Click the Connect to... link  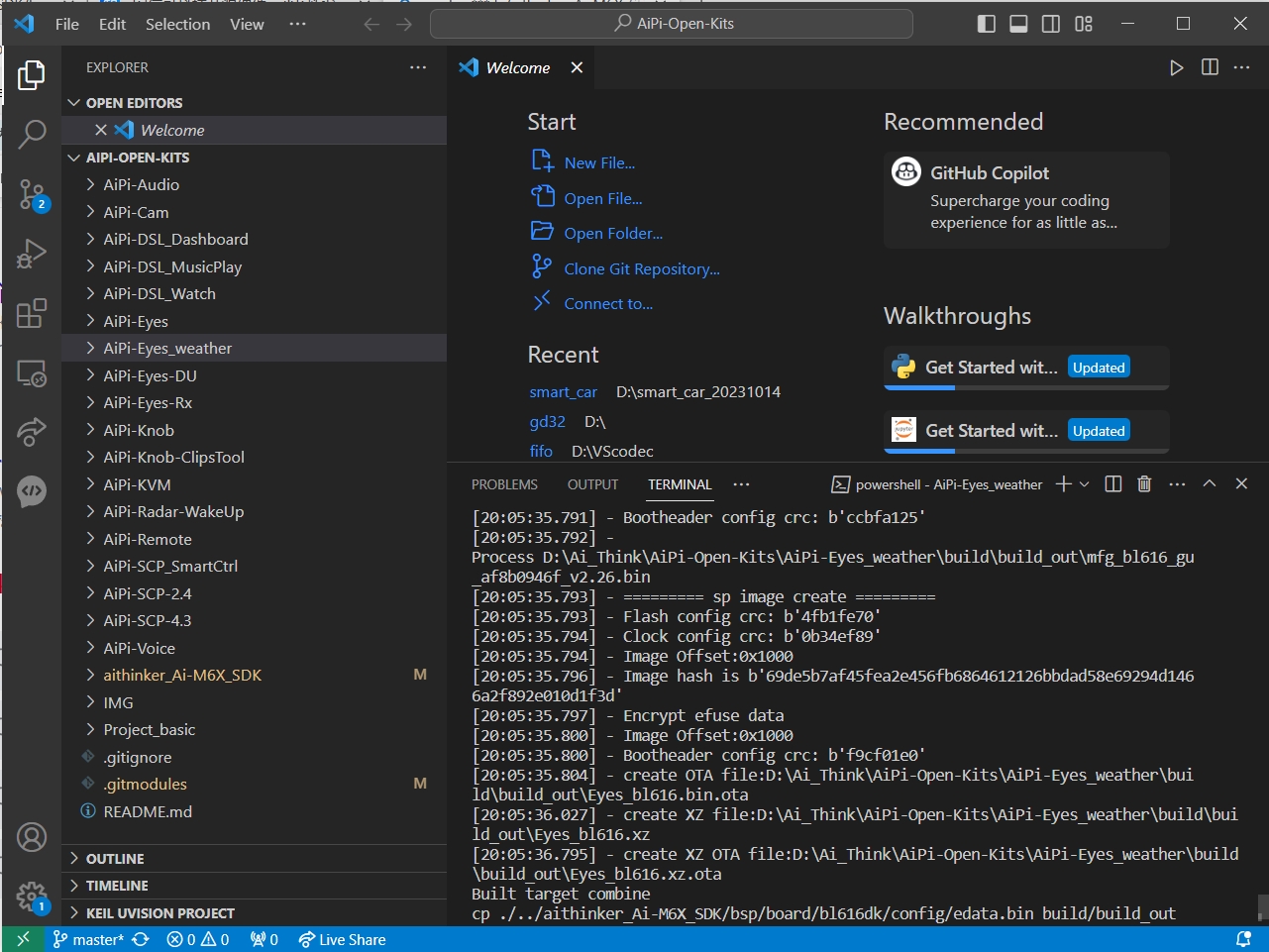608,303
